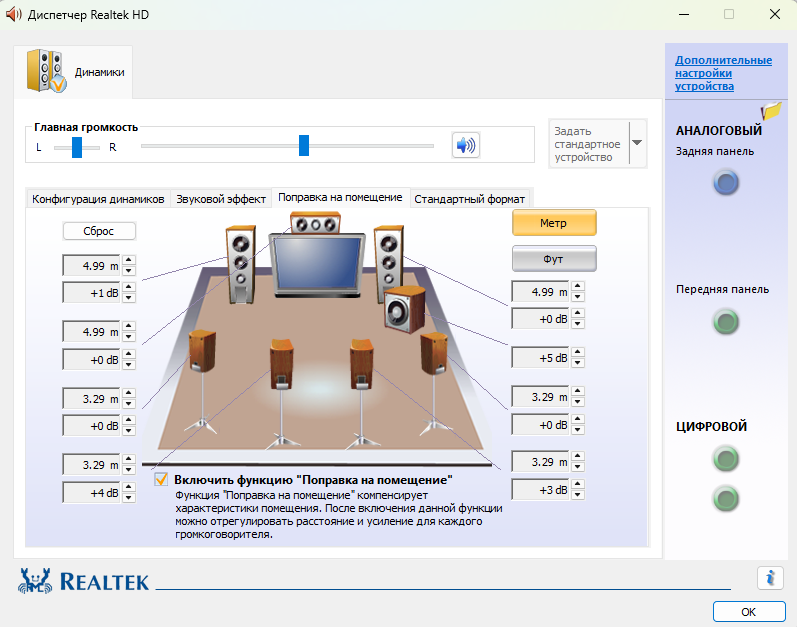Decrease the +1 dB gain with down arrow
The height and width of the screenshot is (627, 797).
[129, 298]
